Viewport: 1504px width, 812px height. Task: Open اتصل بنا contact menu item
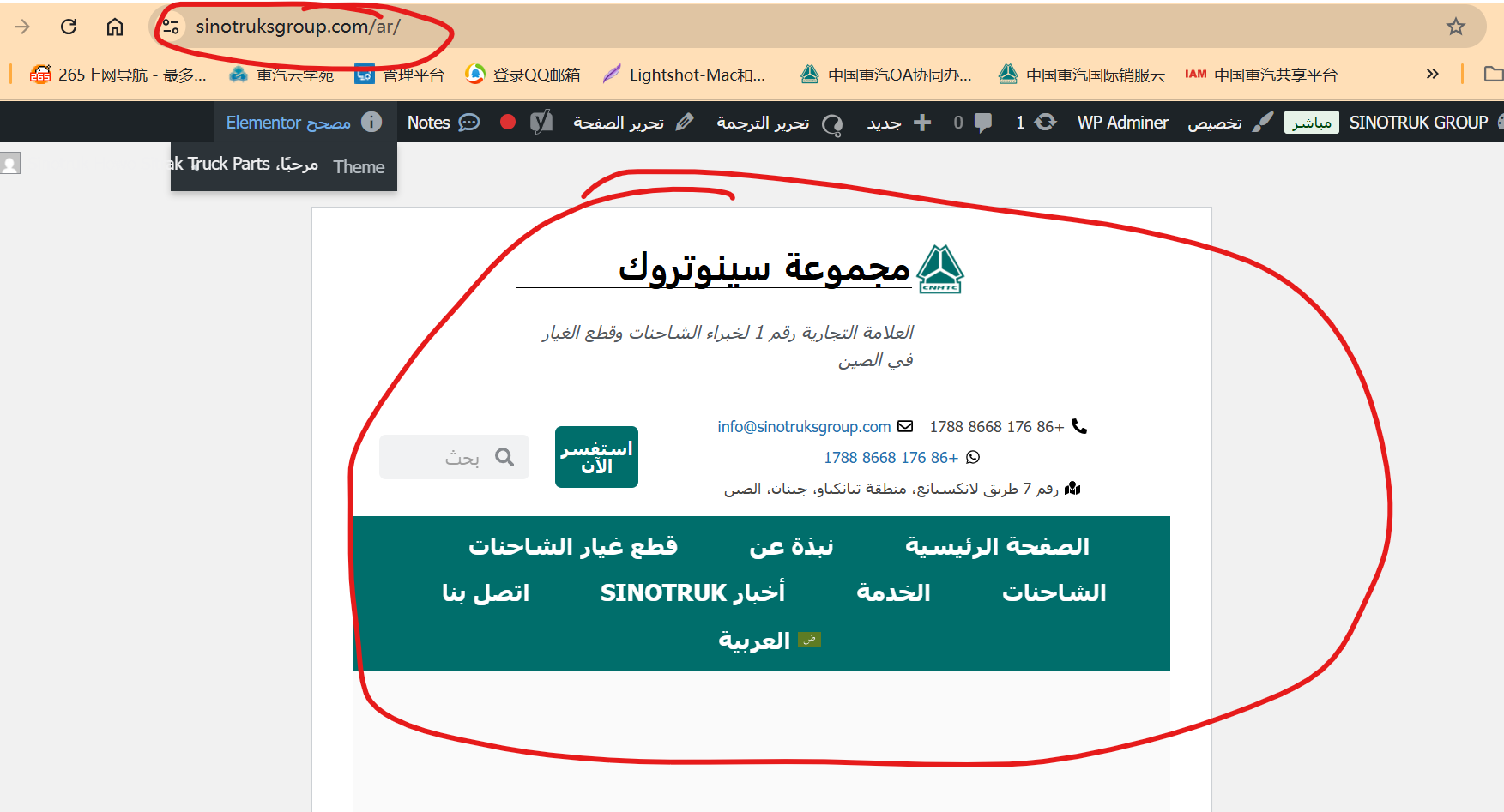pos(486,592)
